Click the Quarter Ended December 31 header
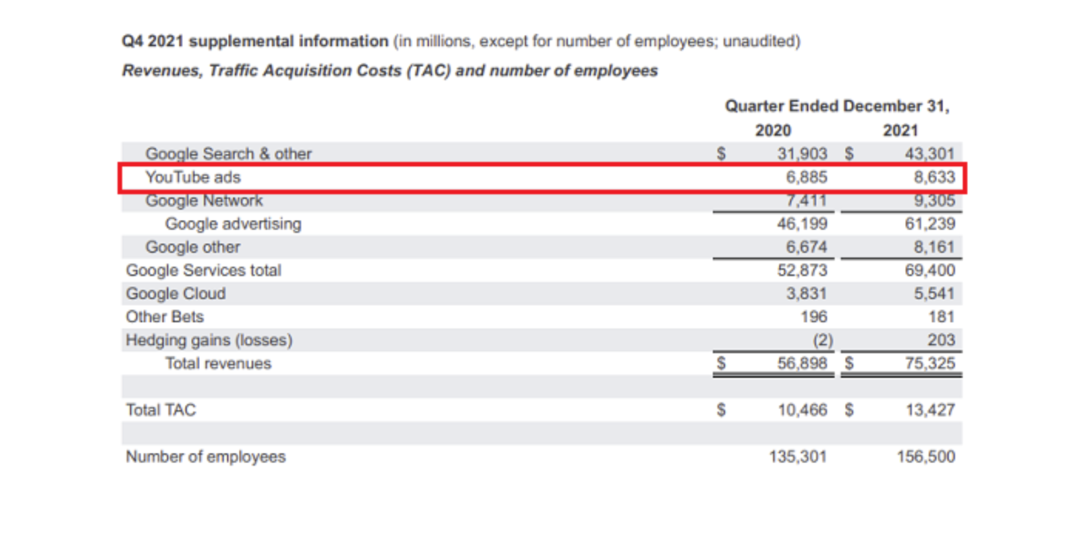Viewport: 1080px width, 540px height. click(837, 106)
